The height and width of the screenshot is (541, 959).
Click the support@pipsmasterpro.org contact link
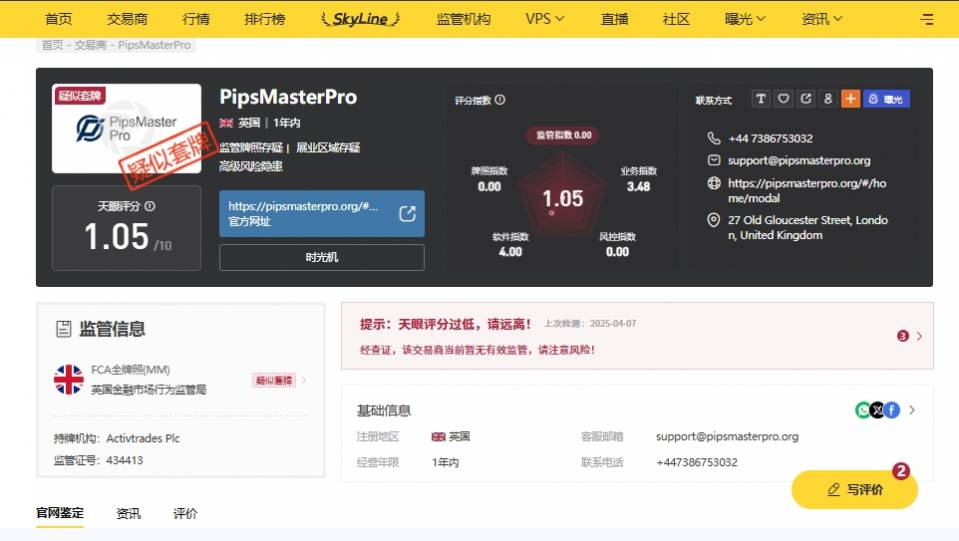pos(799,160)
